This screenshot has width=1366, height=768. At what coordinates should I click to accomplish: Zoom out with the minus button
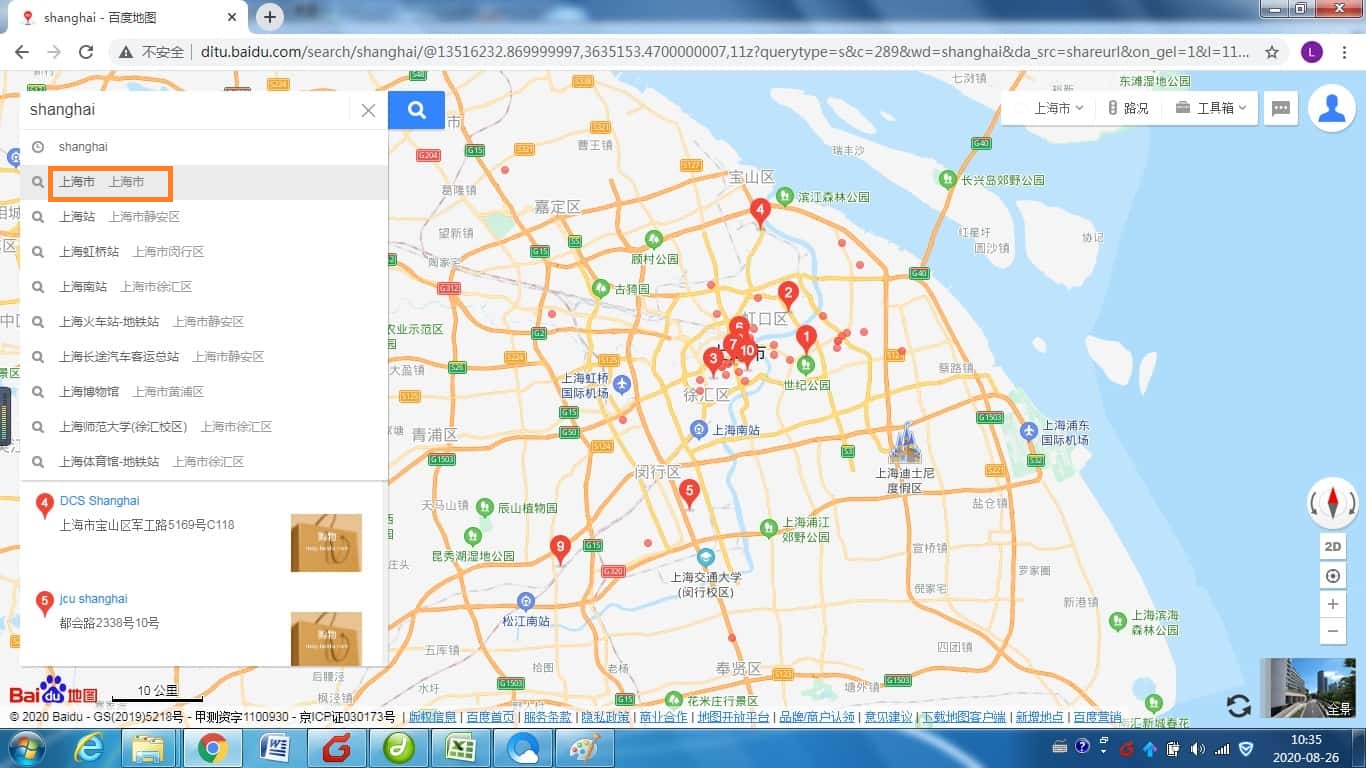[1332, 631]
